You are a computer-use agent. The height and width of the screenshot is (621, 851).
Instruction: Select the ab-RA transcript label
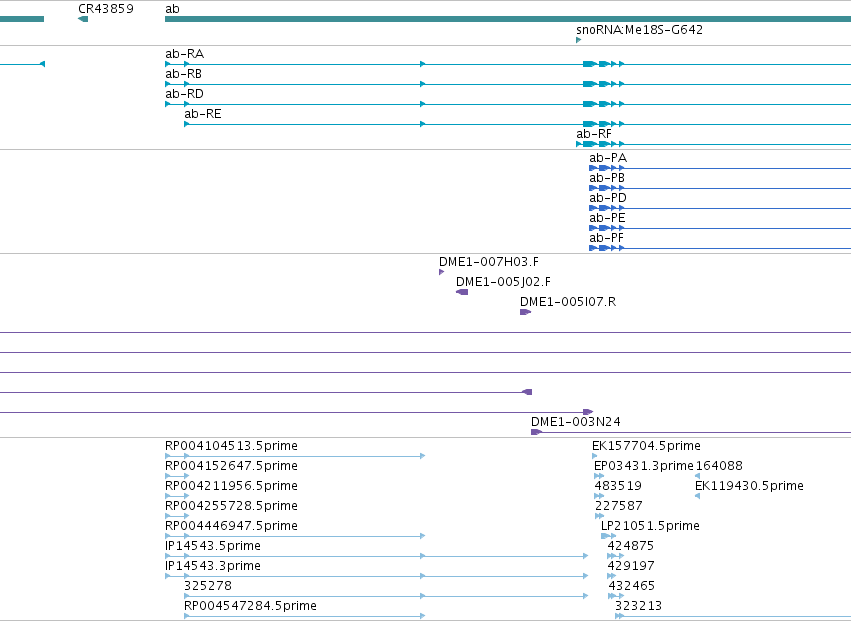pyautogui.click(x=185, y=54)
